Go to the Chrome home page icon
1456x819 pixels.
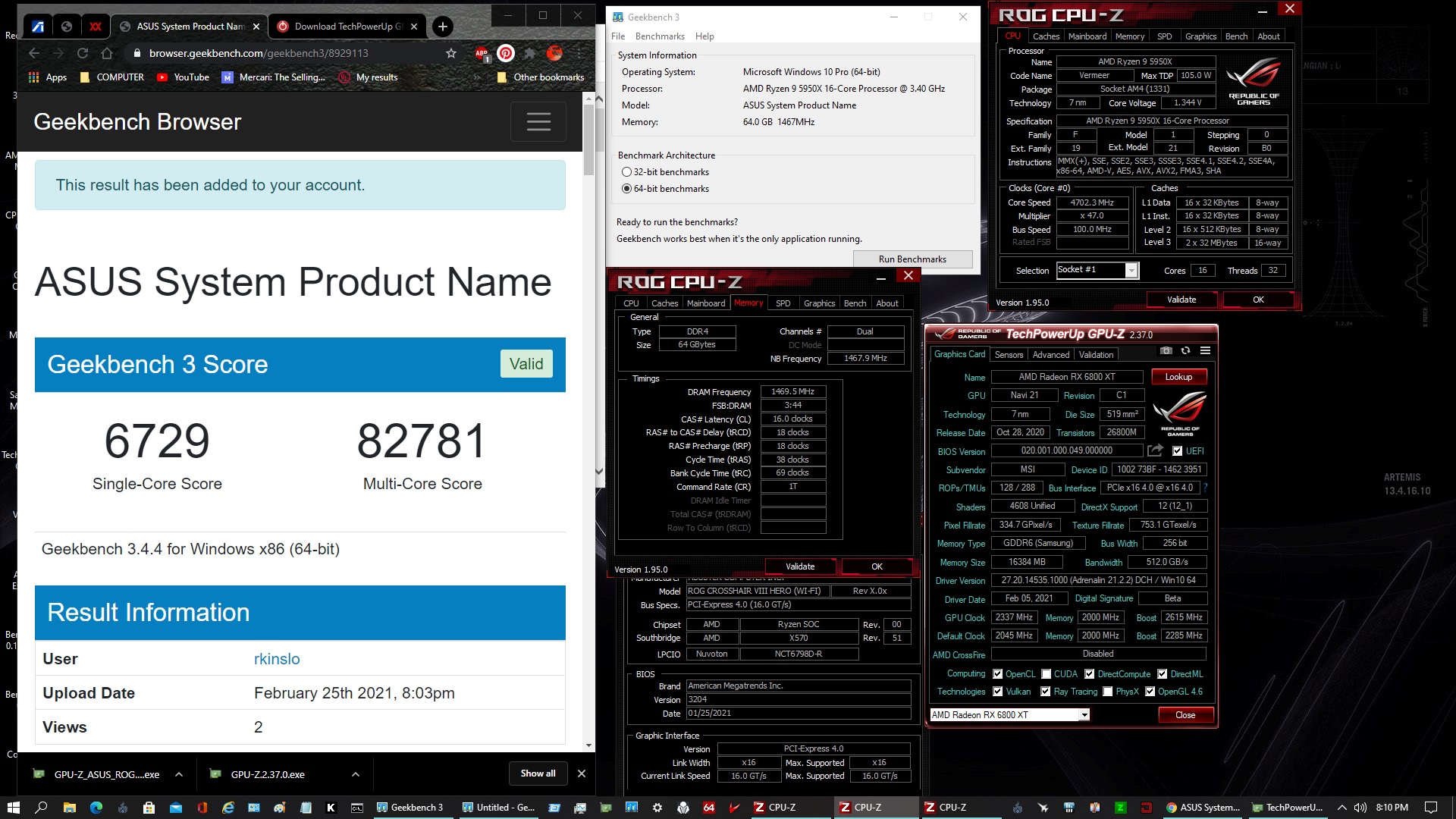pos(107,53)
